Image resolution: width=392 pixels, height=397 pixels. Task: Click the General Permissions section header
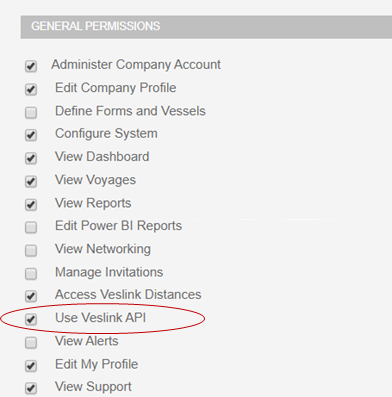point(206,27)
